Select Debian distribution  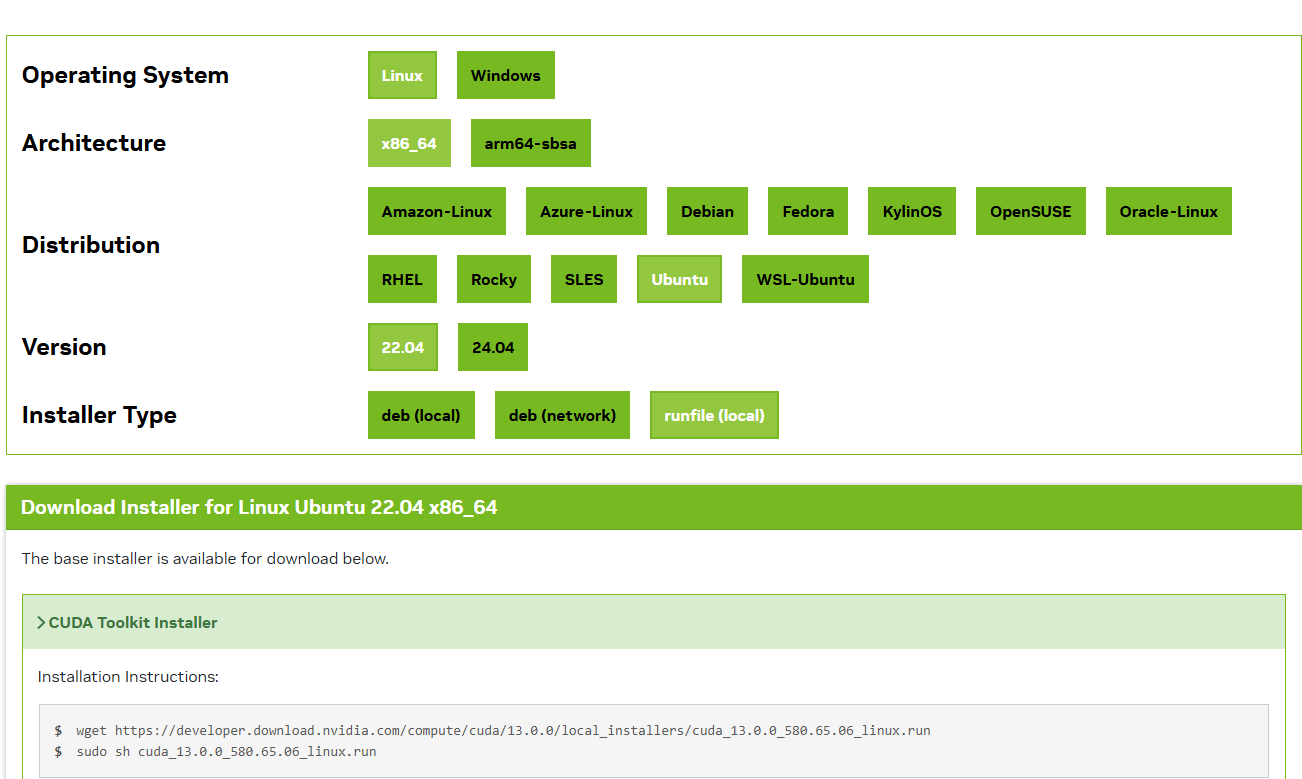click(707, 211)
